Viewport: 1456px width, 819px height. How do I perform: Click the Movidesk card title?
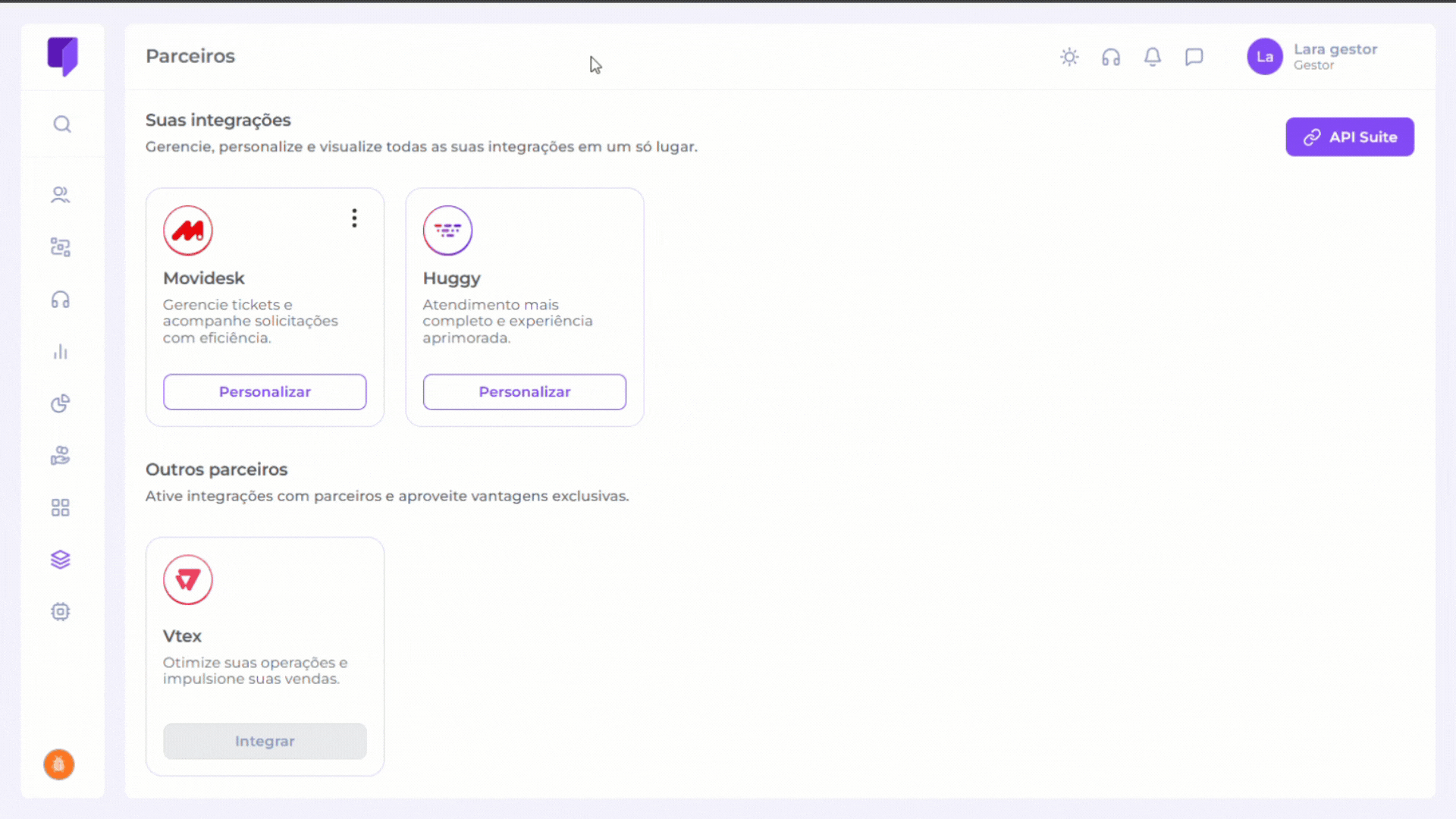tap(204, 278)
